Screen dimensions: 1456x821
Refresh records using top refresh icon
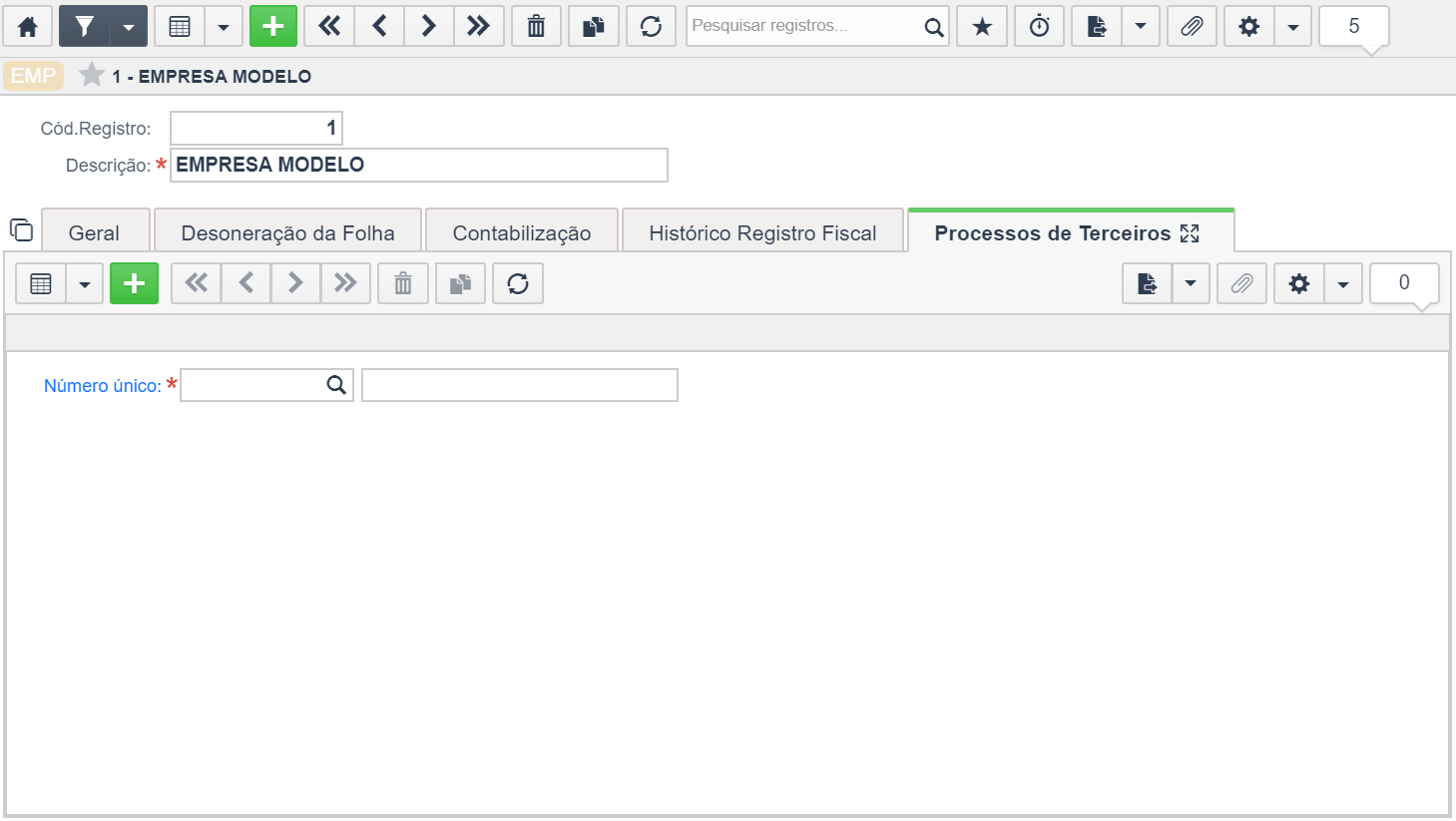(x=651, y=27)
